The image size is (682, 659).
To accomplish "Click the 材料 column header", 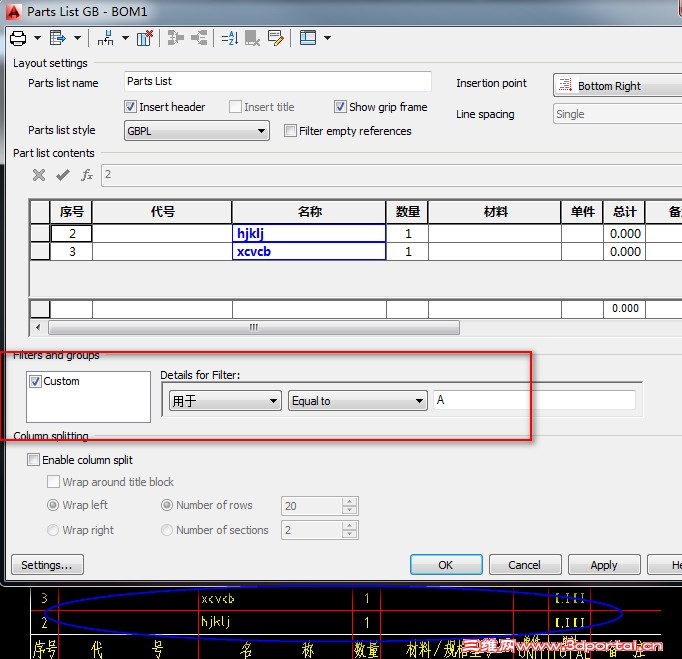I will pos(495,212).
